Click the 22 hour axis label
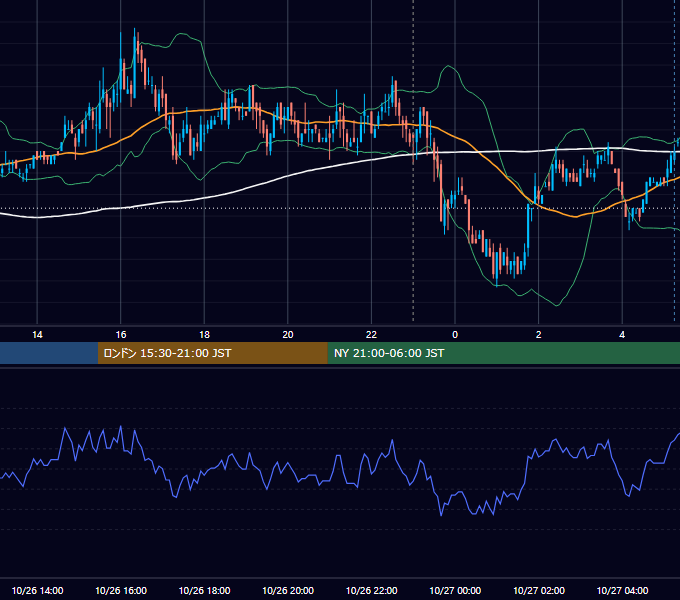The width and height of the screenshot is (680, 600). (x=371, y=335)
